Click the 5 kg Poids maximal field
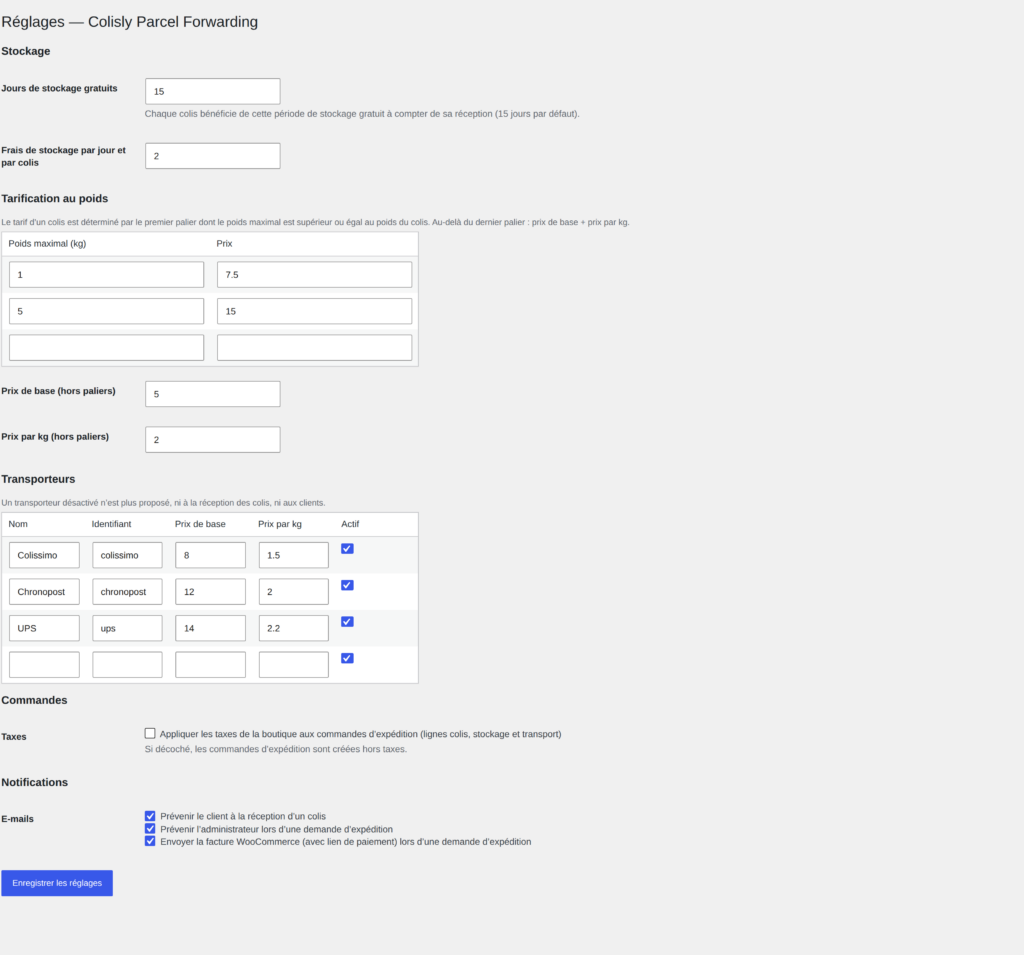This screenshot has height=955, width=1024. click(x=106, y=312)
